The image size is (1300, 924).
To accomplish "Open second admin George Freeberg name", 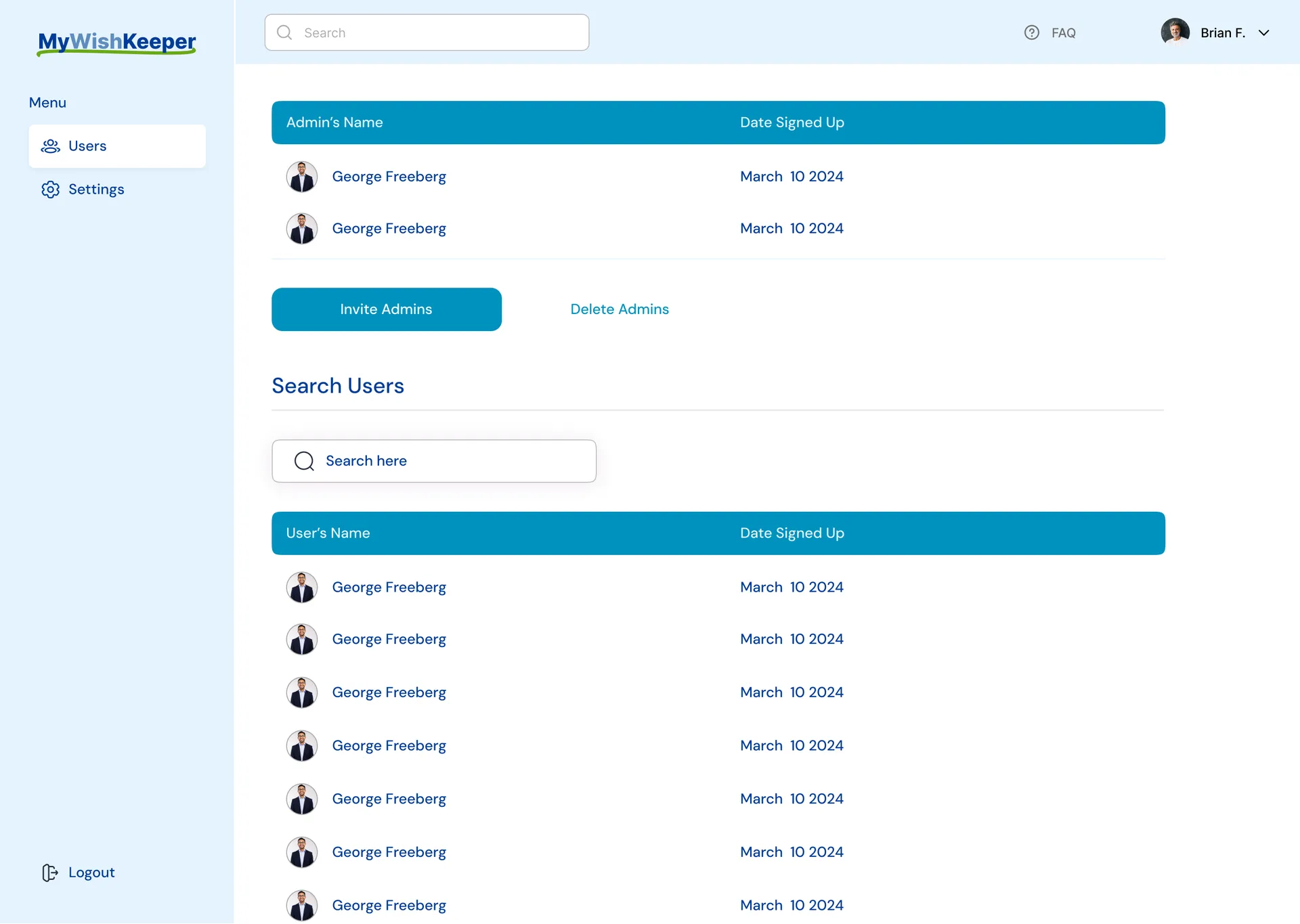I will point(389,229).
